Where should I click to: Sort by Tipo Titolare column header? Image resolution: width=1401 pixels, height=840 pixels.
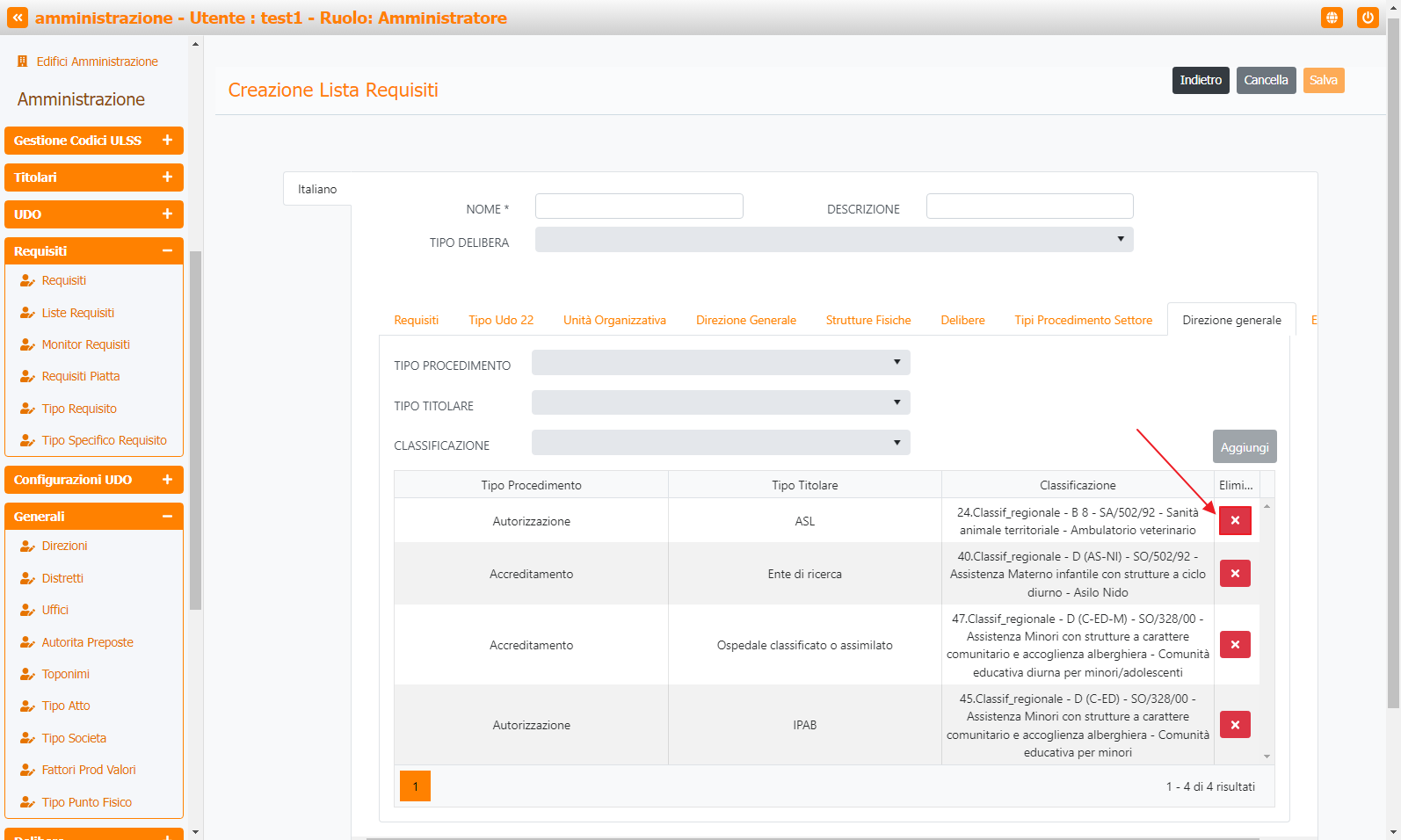point(805,485)
